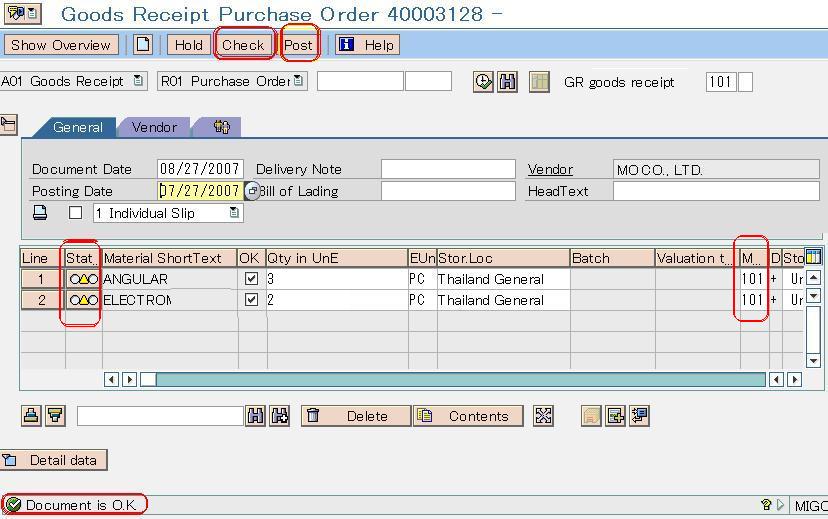828x519 pixels.
Task: Open Help from the toolbar
Action: tap(368, 45)
